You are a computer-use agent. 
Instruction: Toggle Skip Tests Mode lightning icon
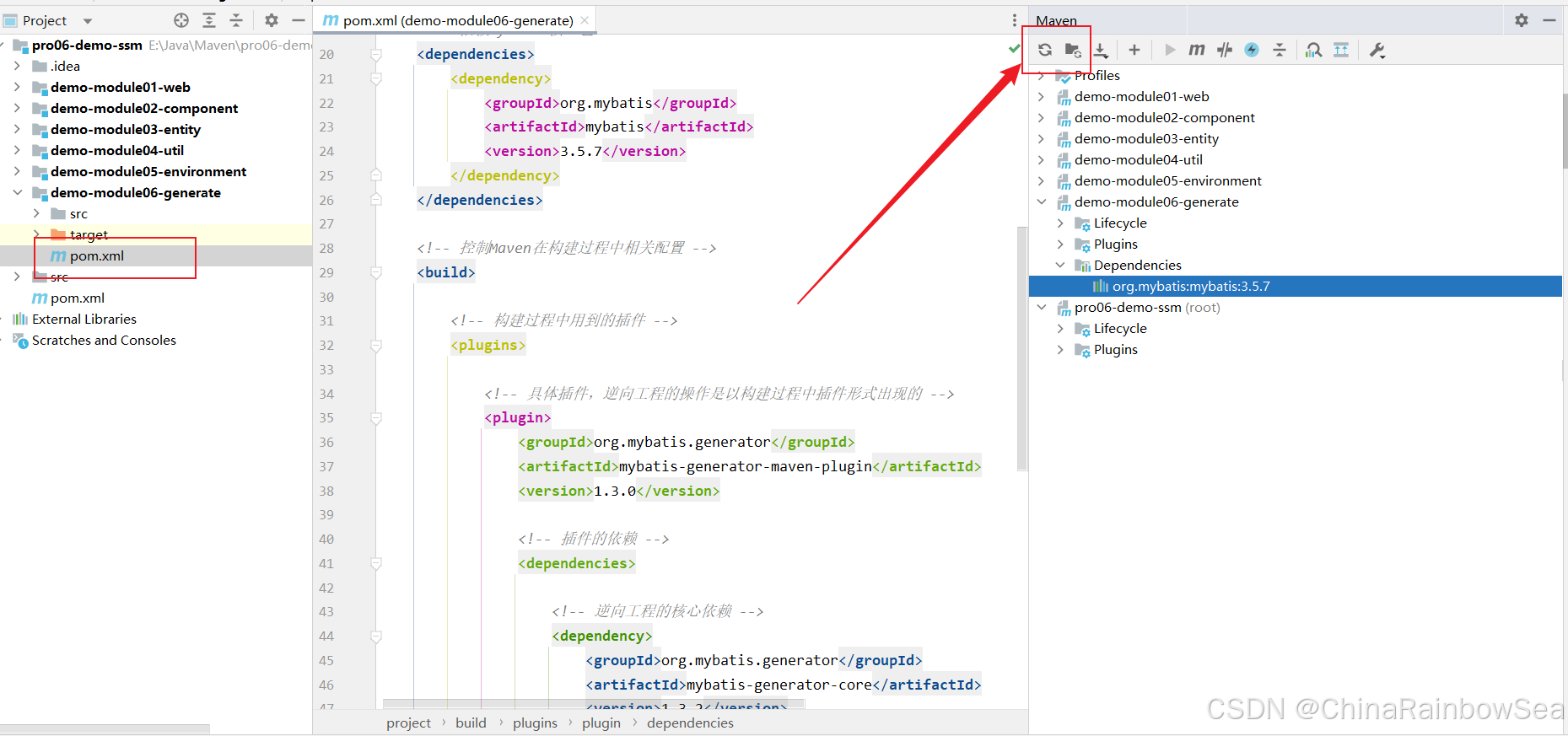click(x=1252, y=50)
